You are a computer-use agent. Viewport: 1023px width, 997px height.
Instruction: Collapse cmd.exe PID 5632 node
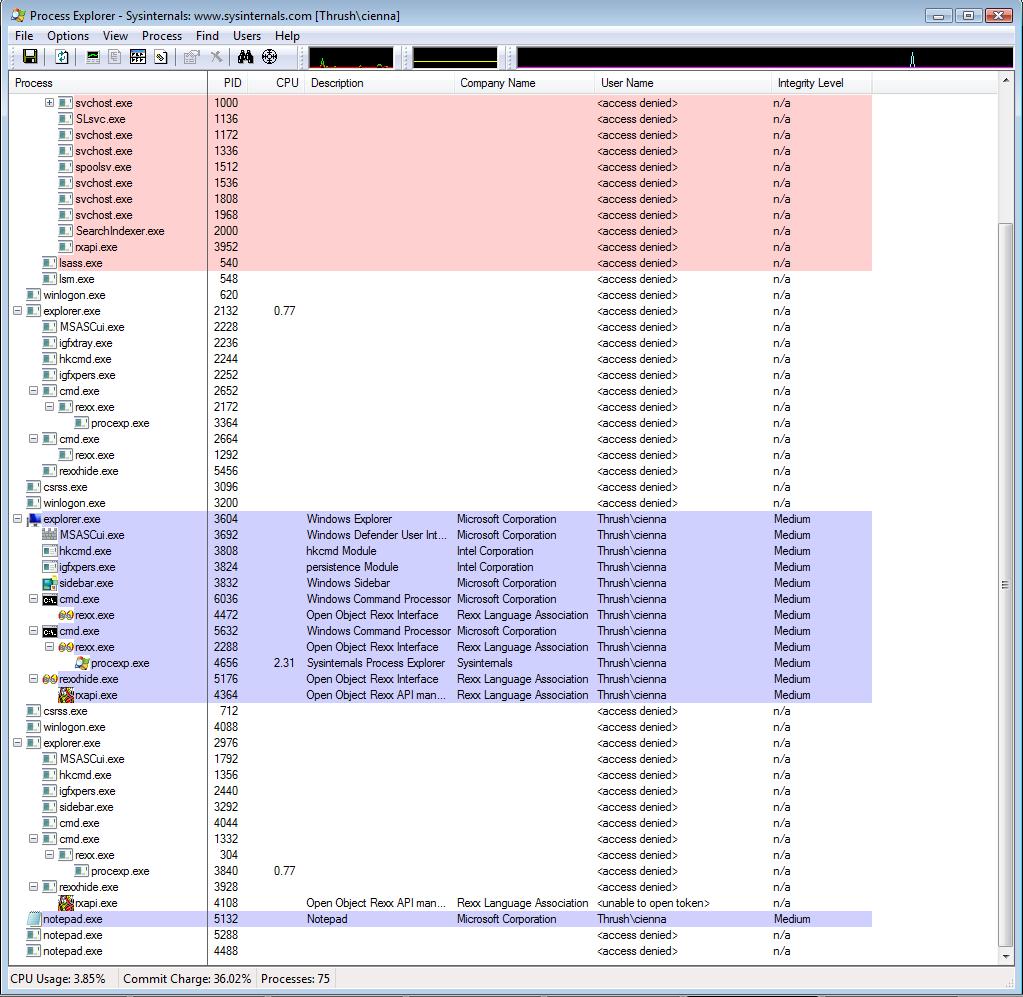(x=33, y=631)
